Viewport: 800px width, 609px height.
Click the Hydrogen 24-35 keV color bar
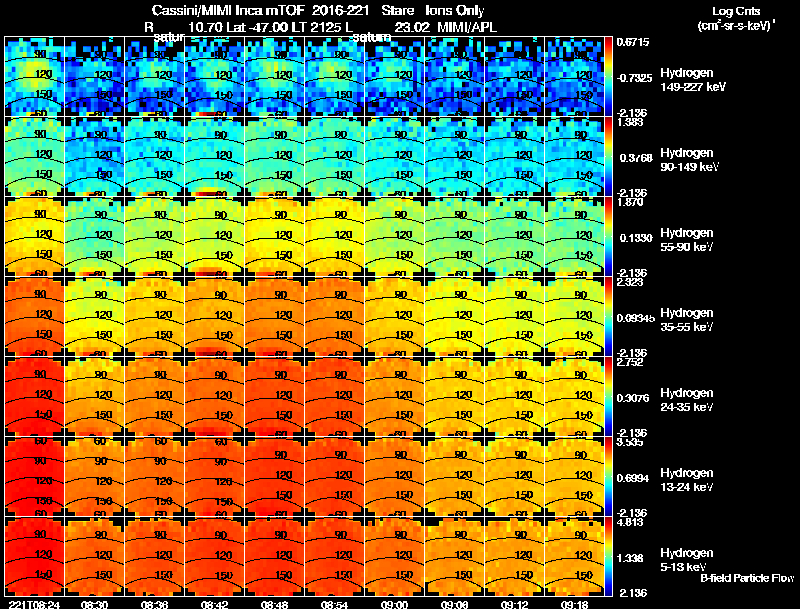click(x=609, y=396)
